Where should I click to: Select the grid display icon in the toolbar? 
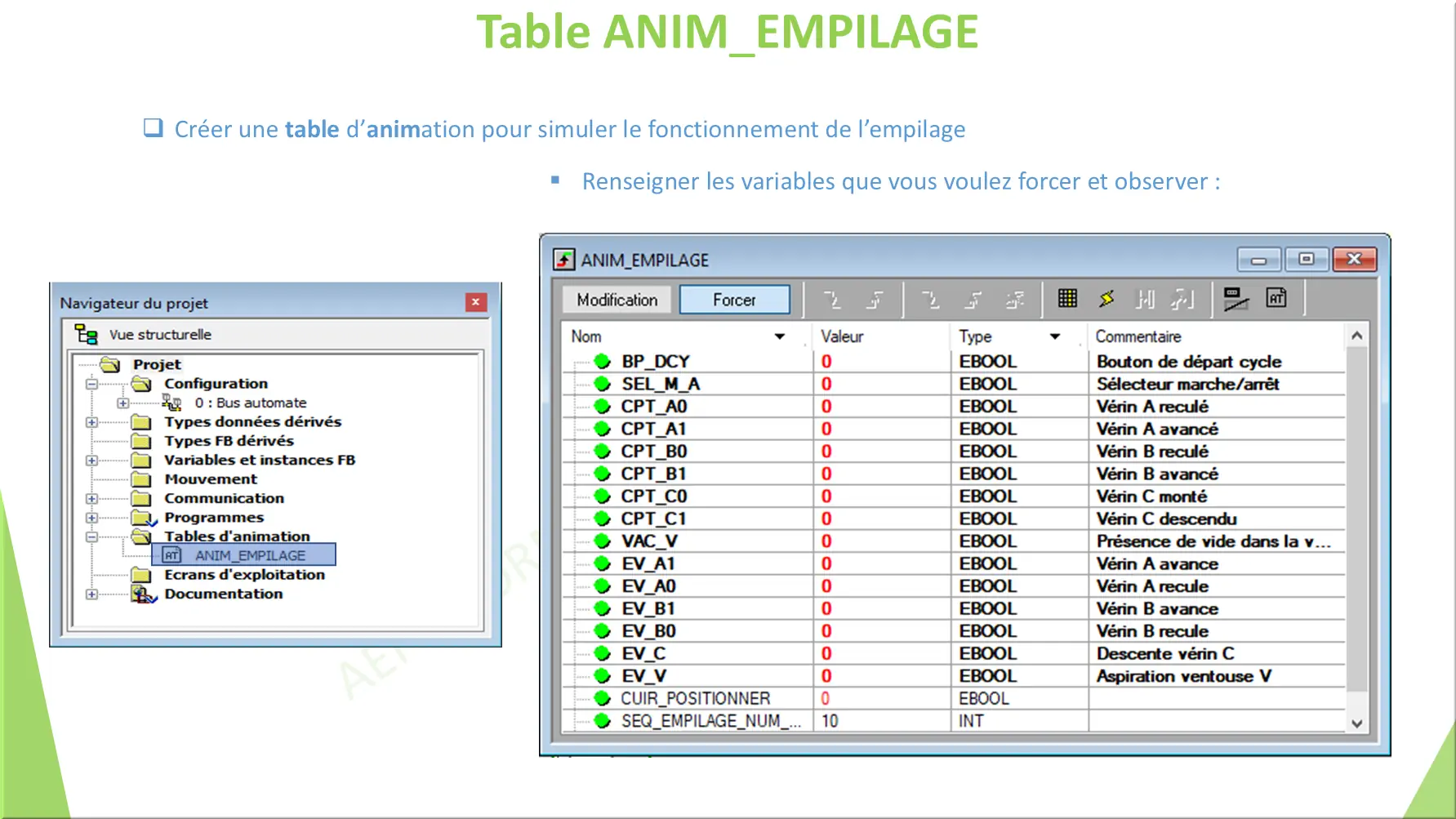(x=1066, y=298)
